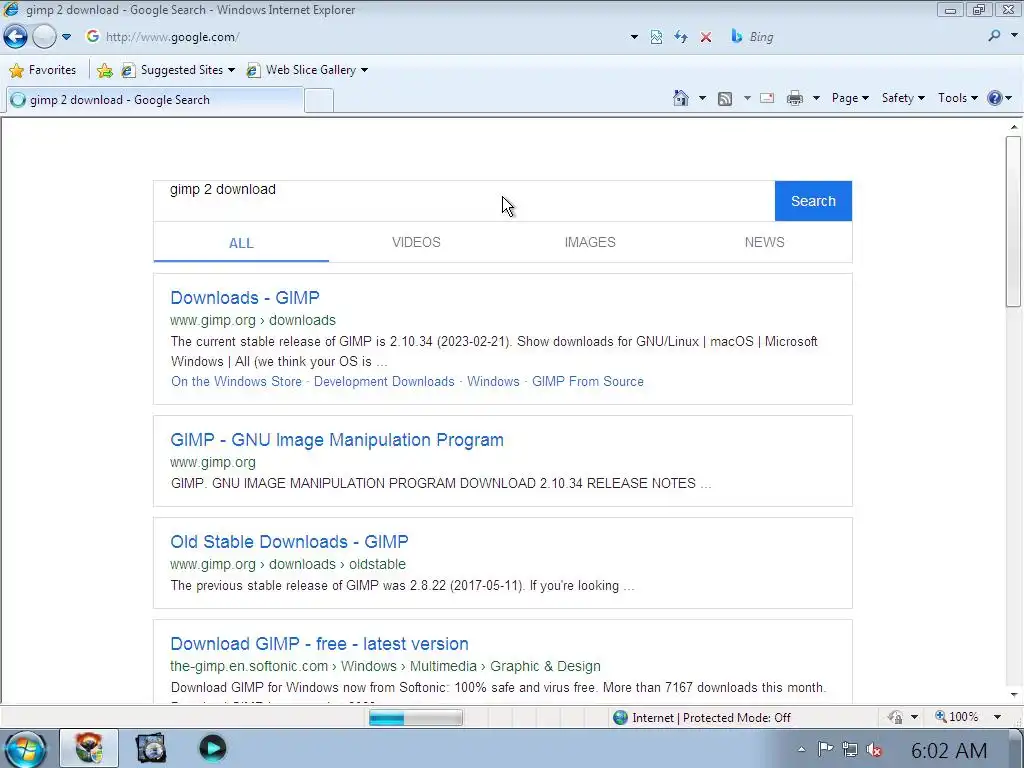Open the search provider dropdown arrow
Viewport: 1024px width, 768px height.
(x=1014, y=36)
